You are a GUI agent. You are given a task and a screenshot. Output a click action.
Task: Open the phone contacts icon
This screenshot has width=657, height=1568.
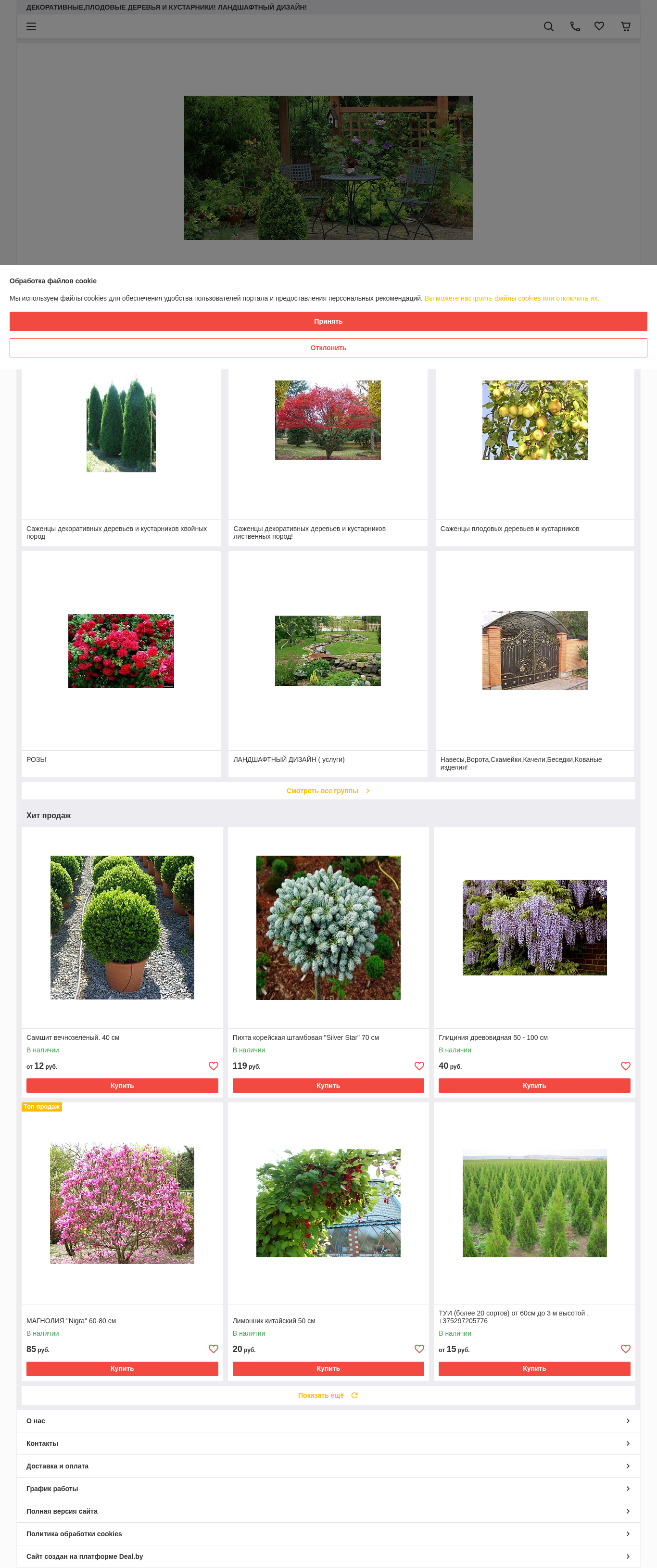point(575,27)
